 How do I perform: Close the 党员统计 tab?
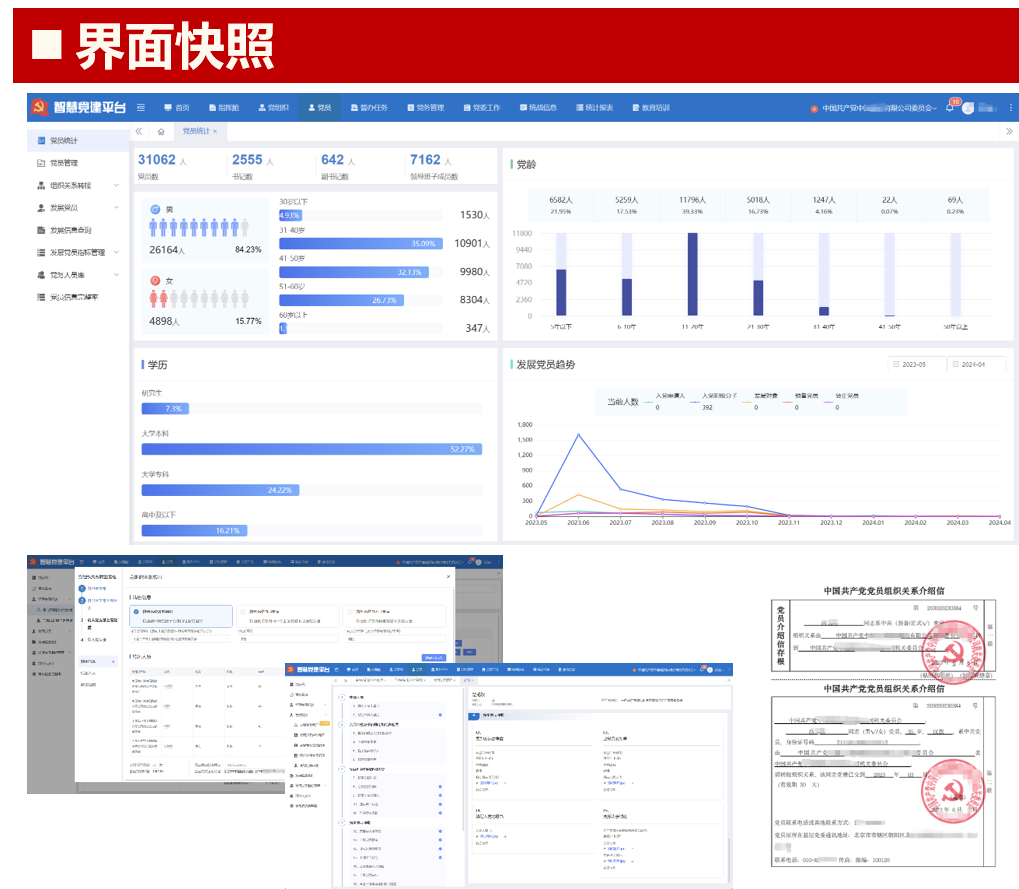click(215, 131)
